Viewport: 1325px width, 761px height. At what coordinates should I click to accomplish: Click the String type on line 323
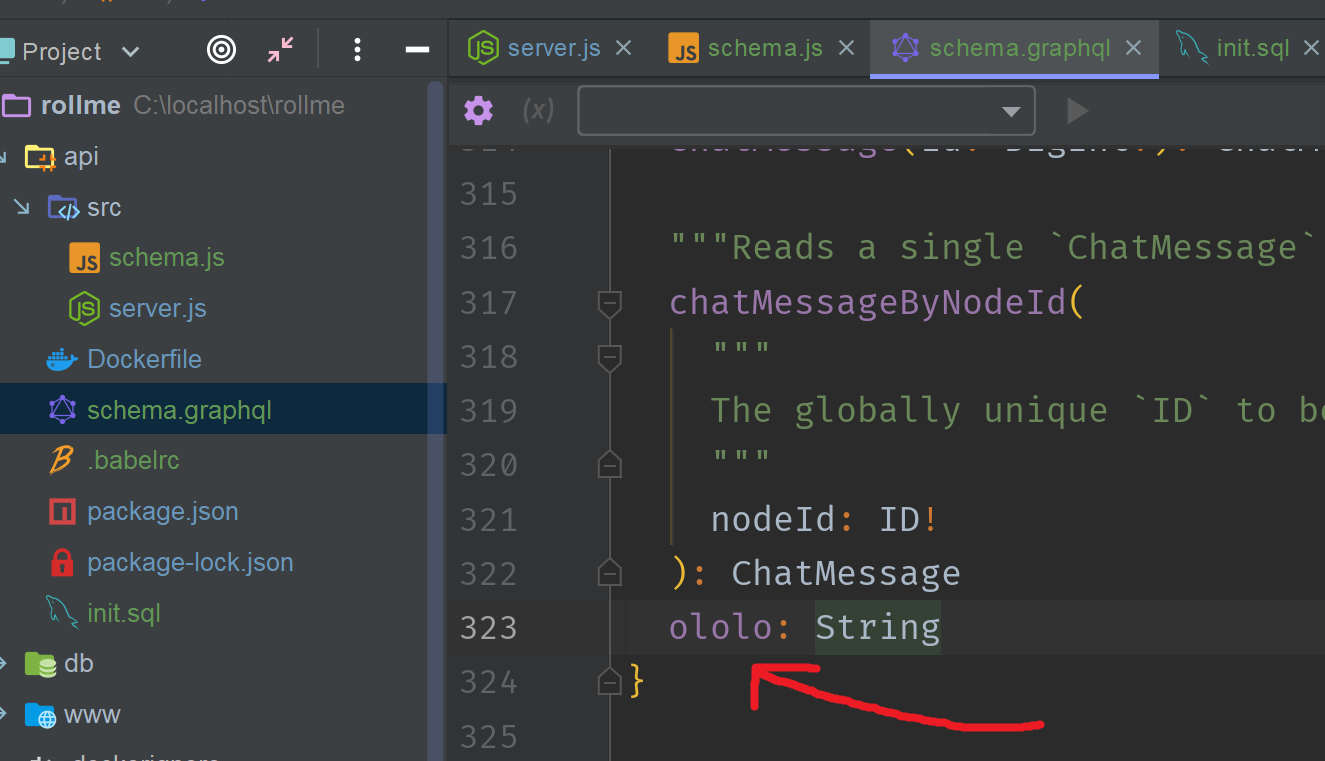[878, 628]
